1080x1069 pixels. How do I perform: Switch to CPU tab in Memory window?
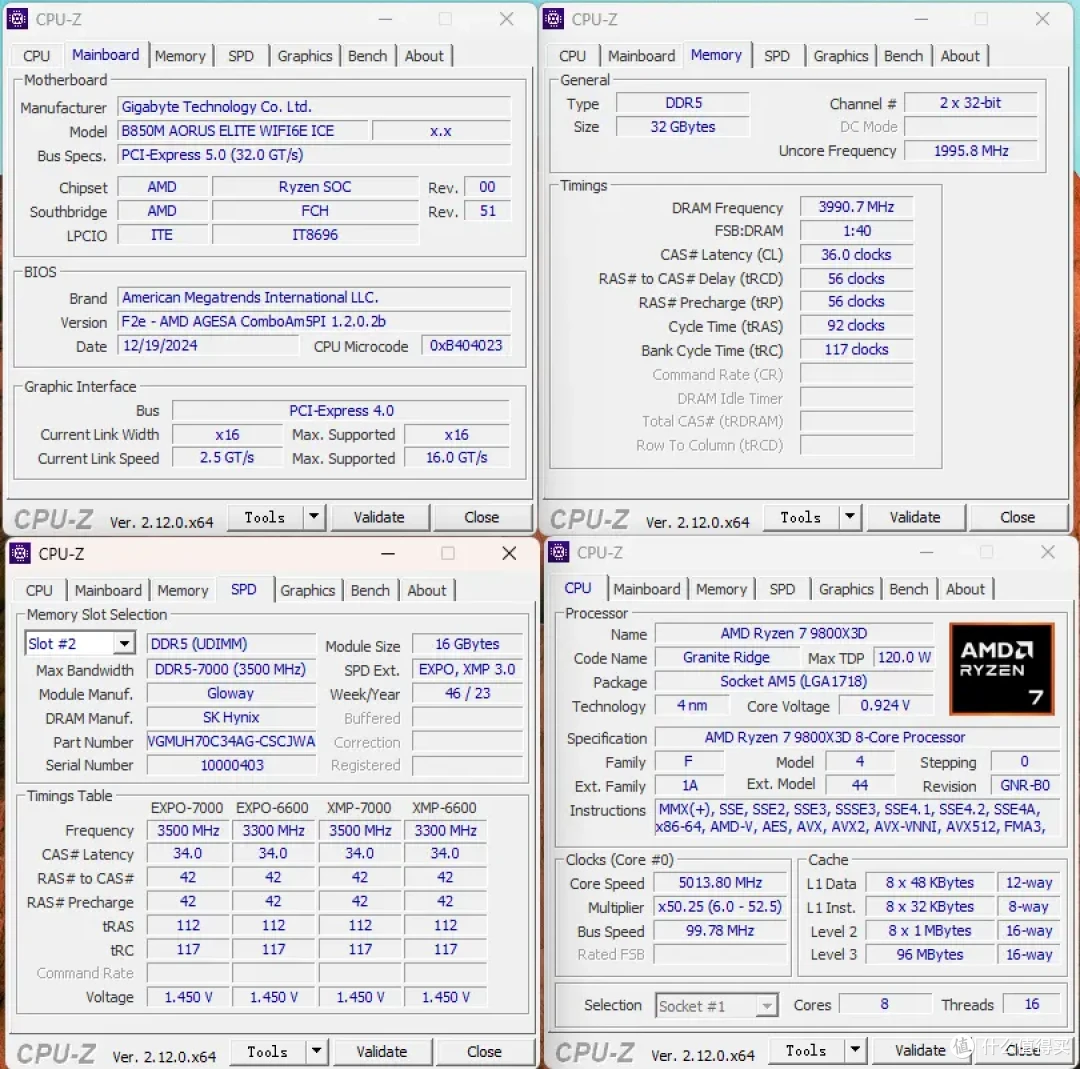(x=572, y=56)
